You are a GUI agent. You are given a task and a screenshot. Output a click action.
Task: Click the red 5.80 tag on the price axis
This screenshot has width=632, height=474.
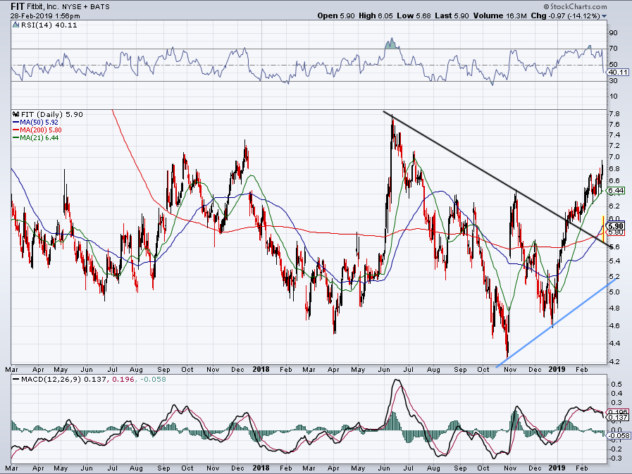click(616, 233)
